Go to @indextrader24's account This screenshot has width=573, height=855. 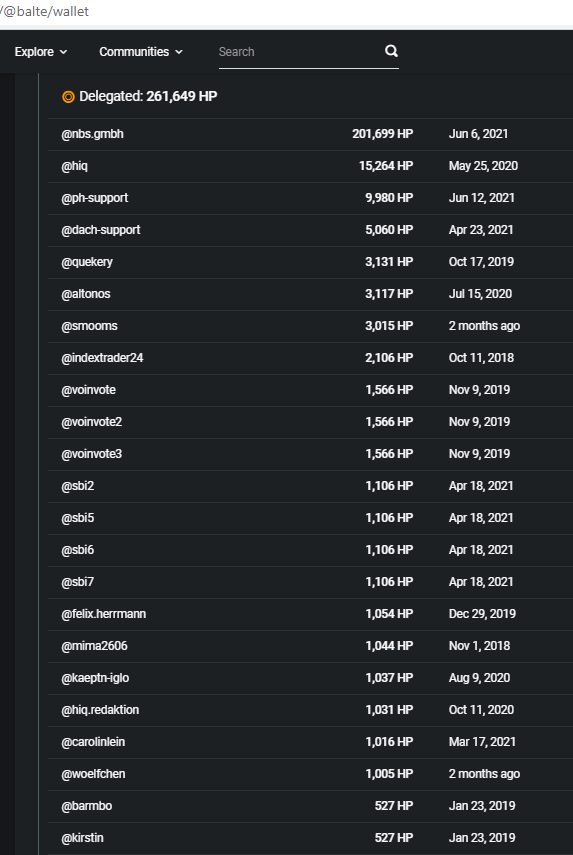tap(102, 358)
